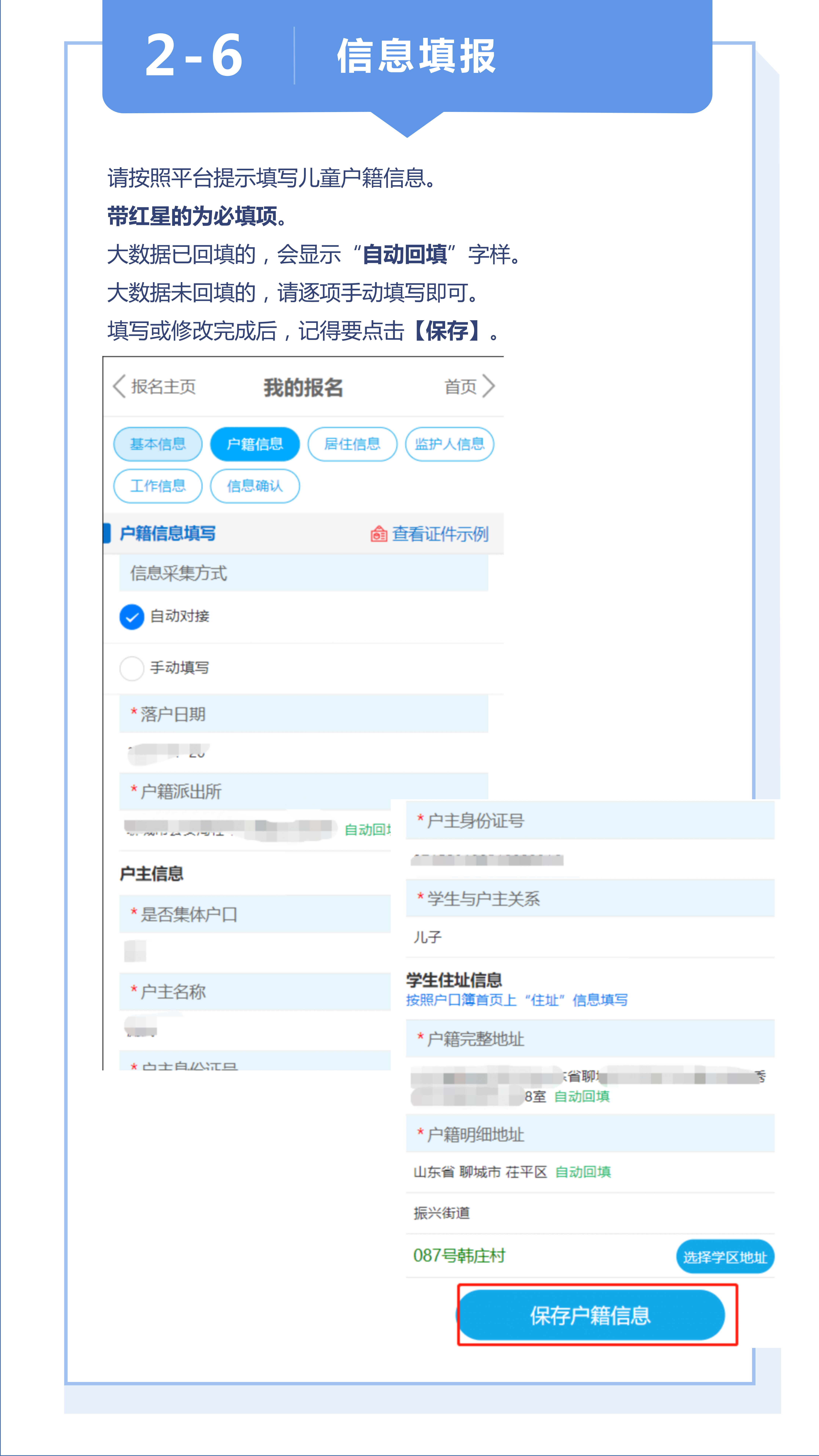Click the 振兴街道 address field

(x=442, y=1213)
